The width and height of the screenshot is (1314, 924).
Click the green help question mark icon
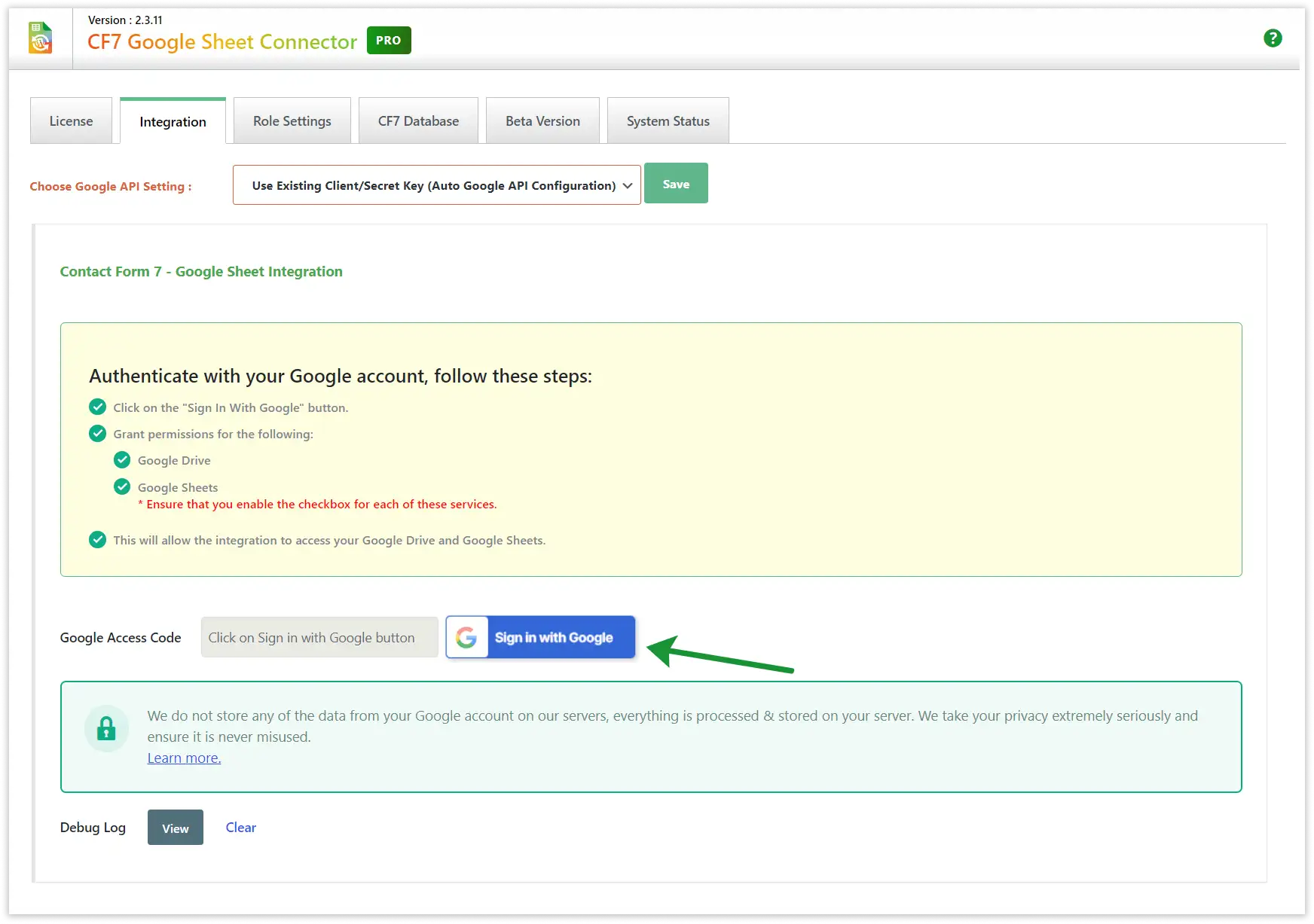(x=1273, y=38)
